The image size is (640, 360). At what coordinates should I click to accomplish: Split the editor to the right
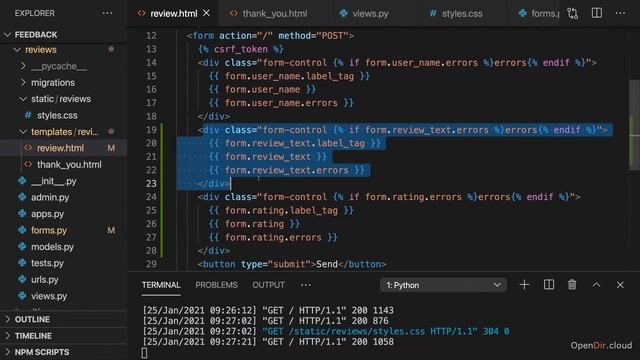(597, 13)
